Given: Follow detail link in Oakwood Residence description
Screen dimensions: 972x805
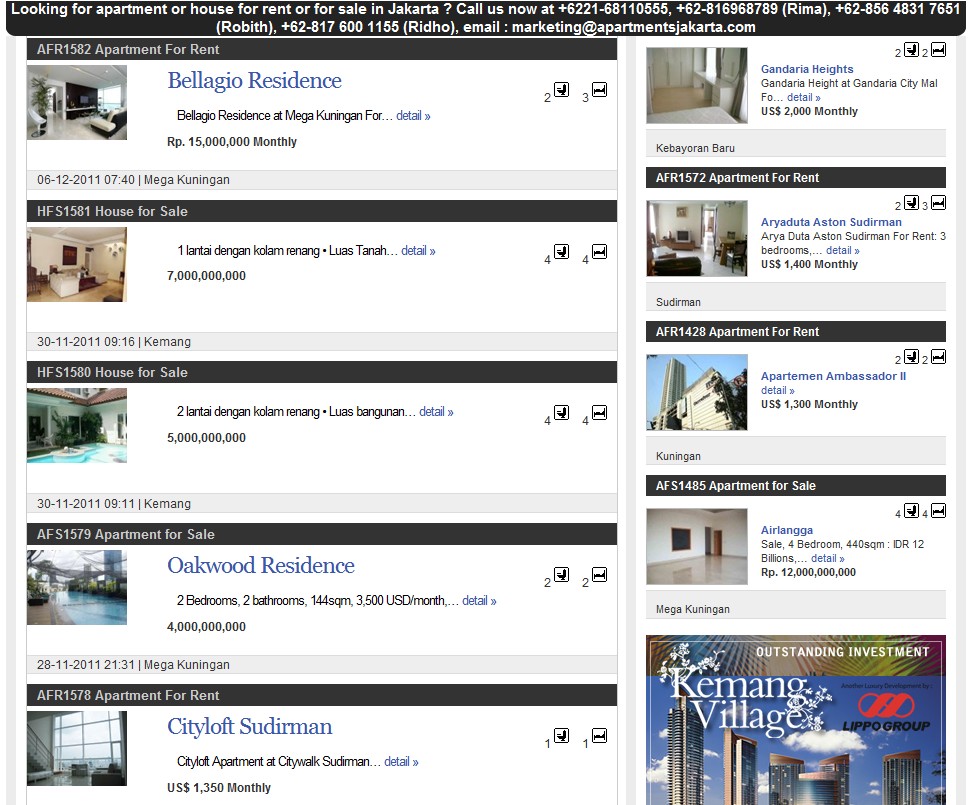Looking at the screenshot, I should coord(479,600).
